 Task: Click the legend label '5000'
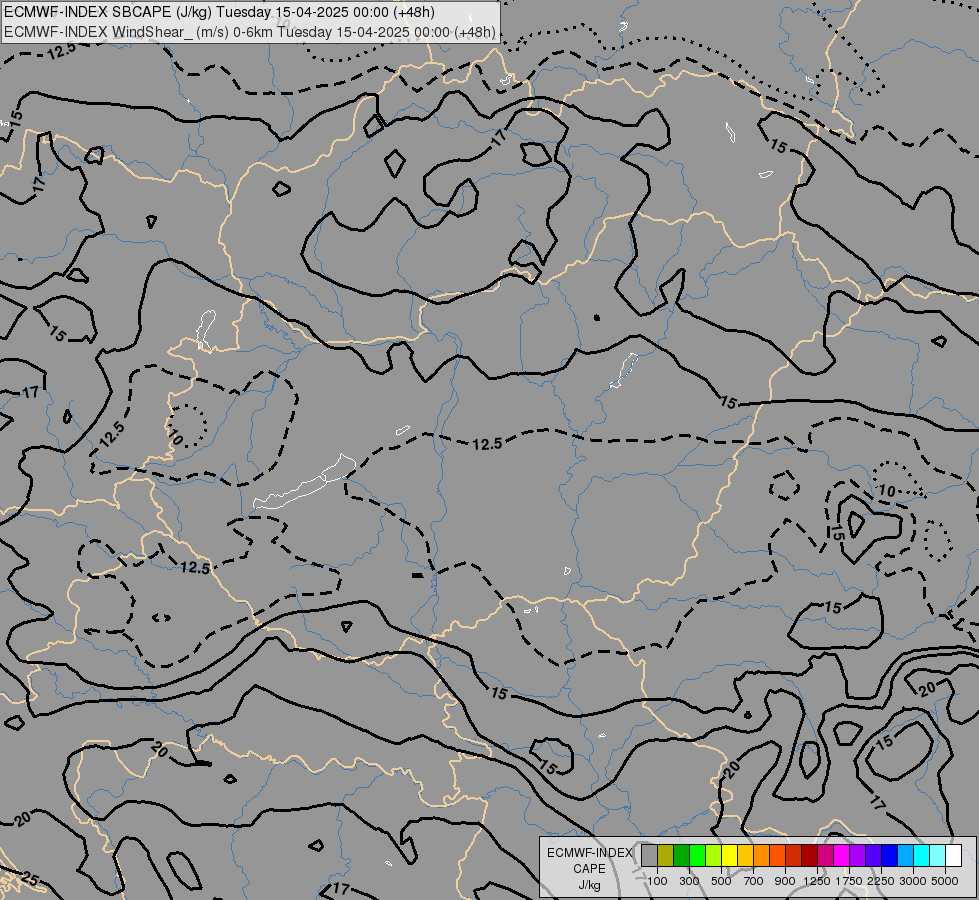pos(945,881)
